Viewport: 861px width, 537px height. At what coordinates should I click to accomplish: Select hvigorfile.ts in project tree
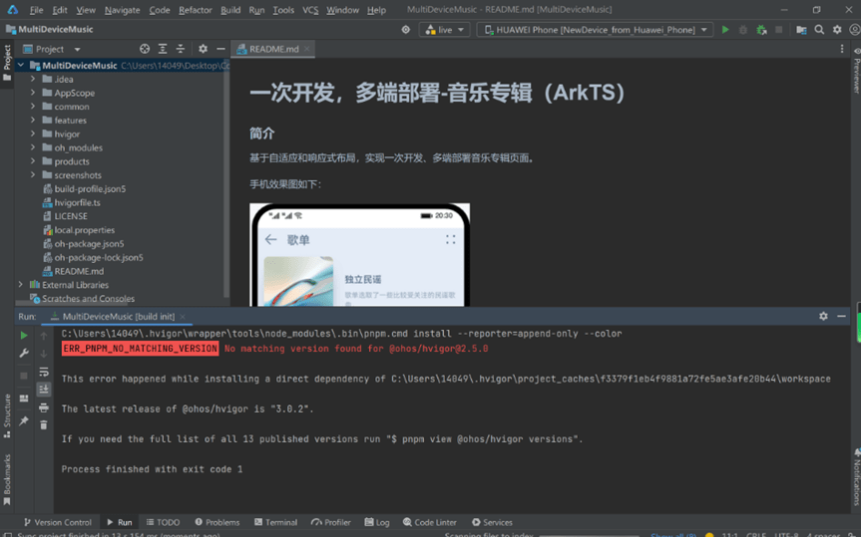pyautogui.click(x=71, y=203)
